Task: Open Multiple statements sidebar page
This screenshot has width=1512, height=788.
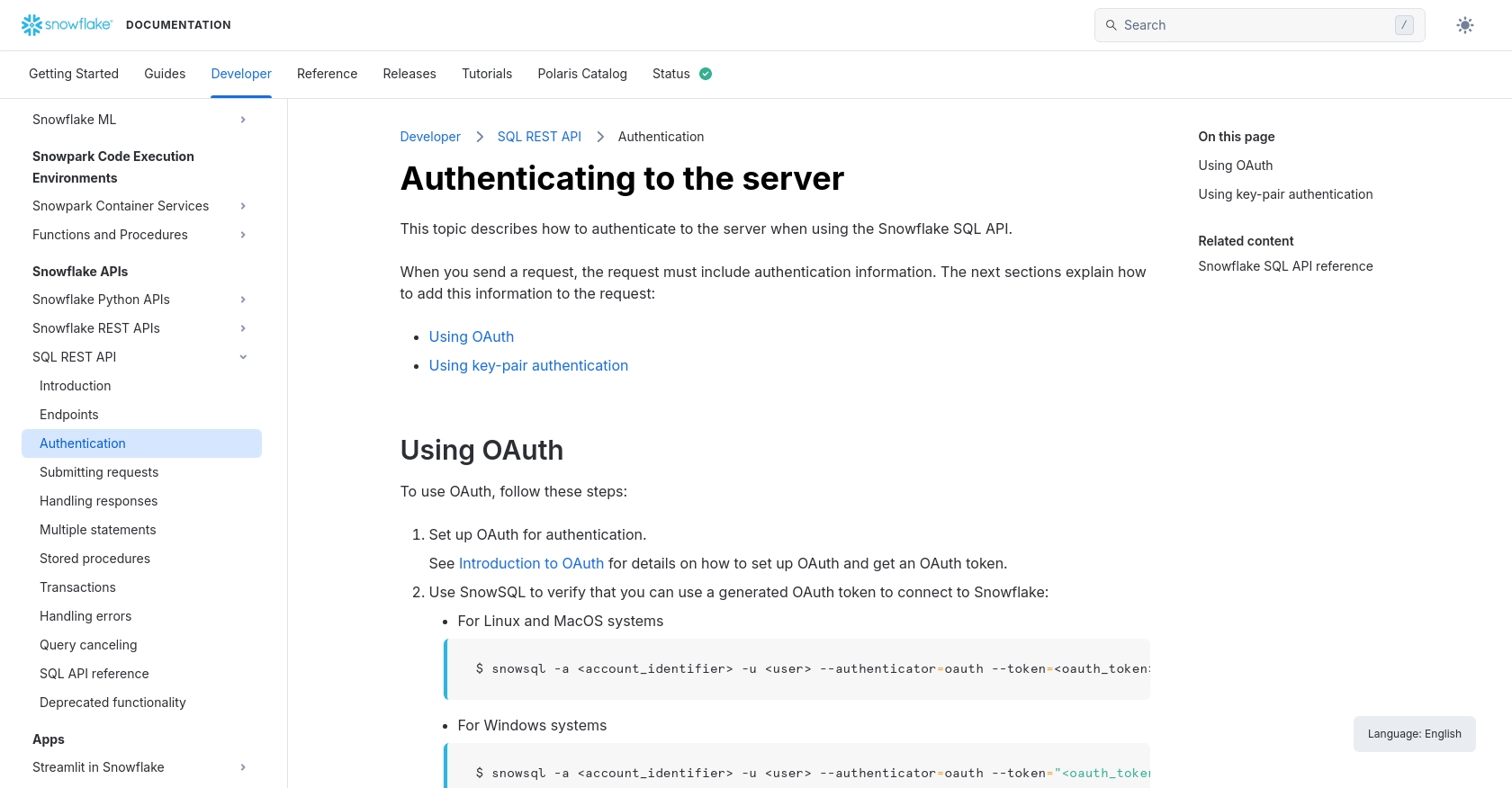Action: [x=98, y=530]
